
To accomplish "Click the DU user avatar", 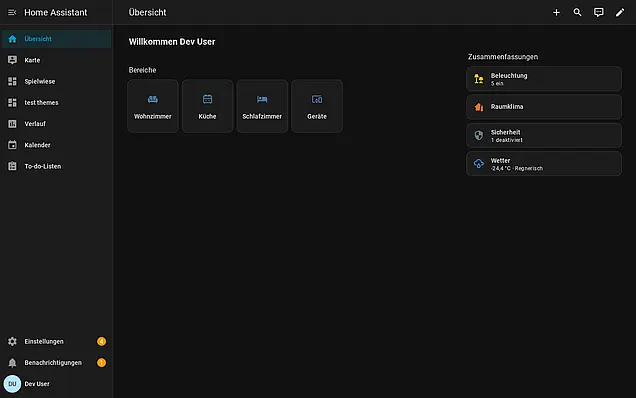I will (12, 384).
